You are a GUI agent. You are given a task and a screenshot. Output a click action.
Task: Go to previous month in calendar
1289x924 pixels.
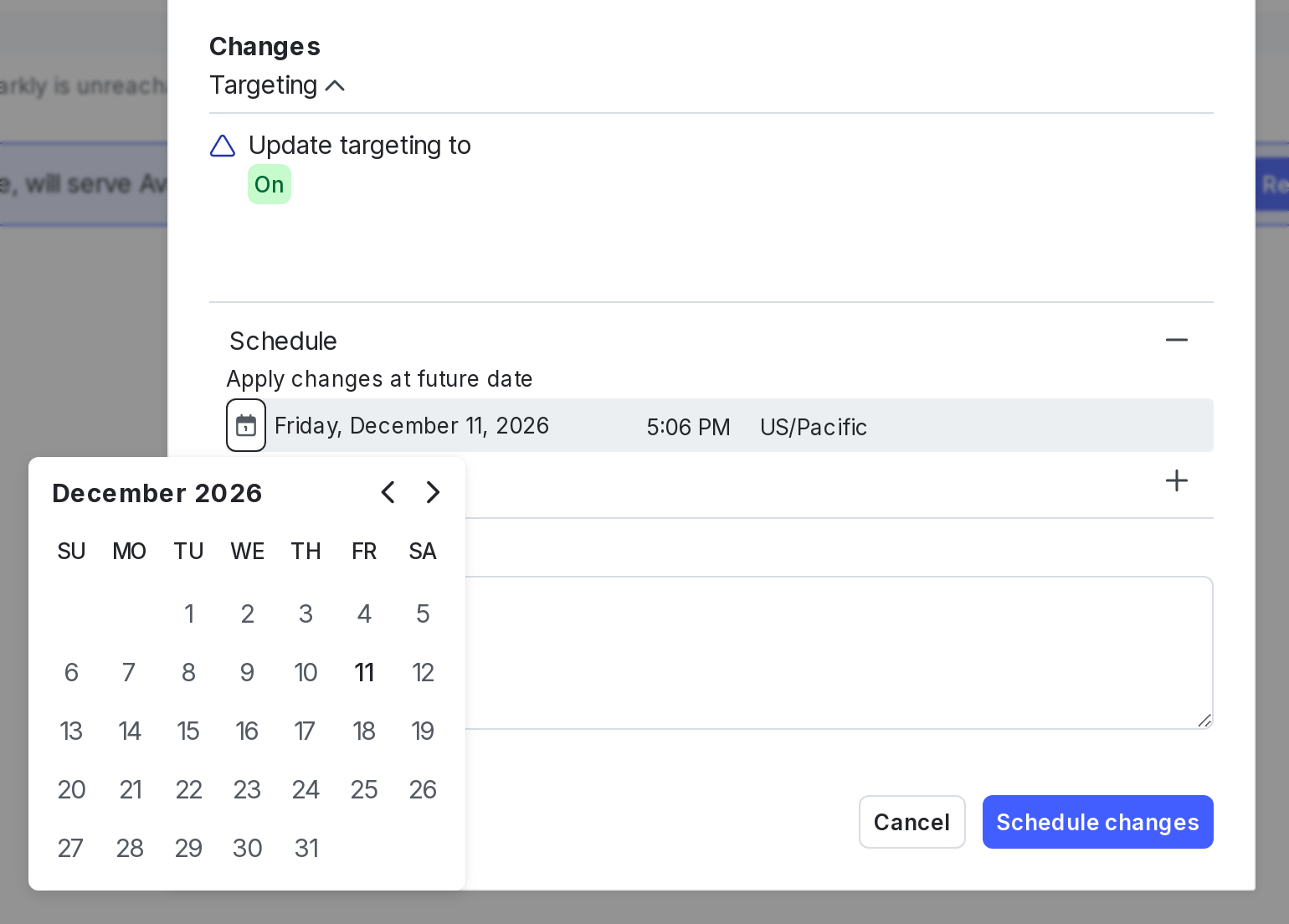388,492
